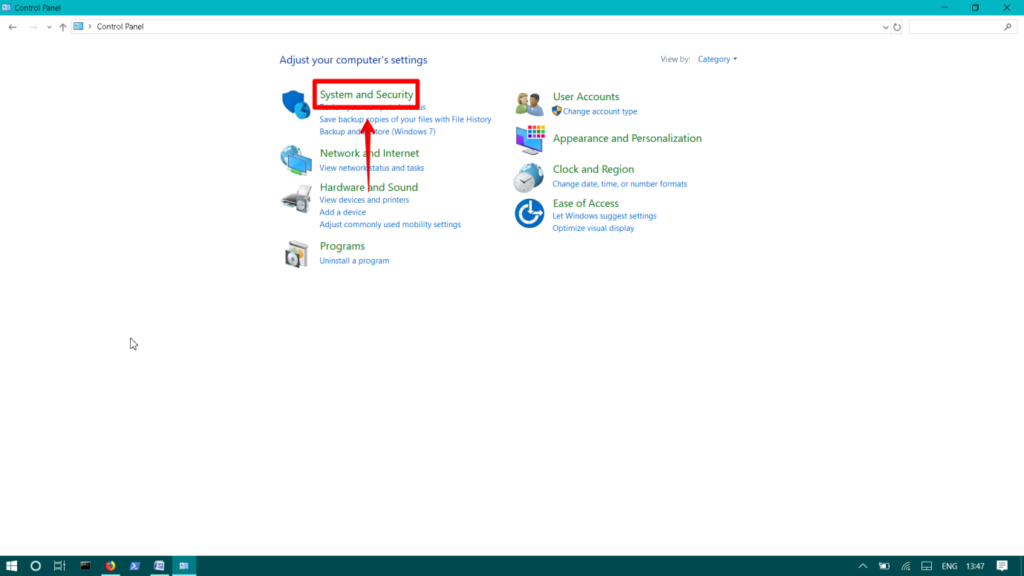The image size is (1024, 576).
Task: Minimize the Control Panel window
Action: pyautogui.click(x=944, y=8)
